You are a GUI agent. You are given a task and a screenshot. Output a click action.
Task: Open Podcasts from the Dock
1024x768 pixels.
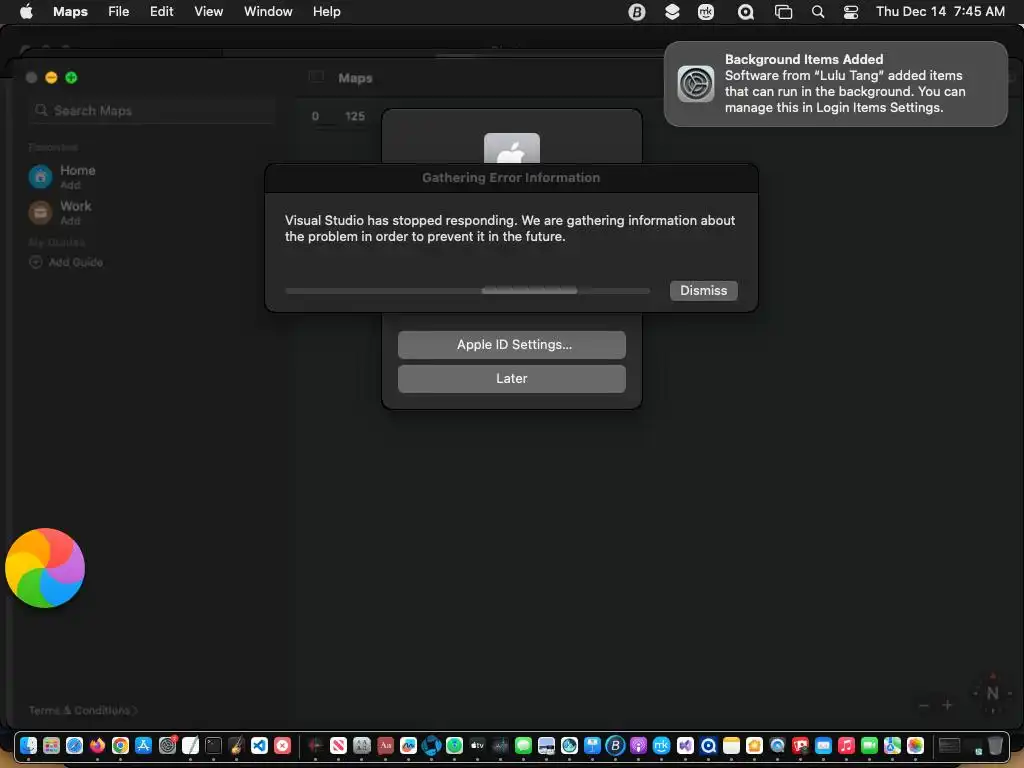[x=639, y=745]
